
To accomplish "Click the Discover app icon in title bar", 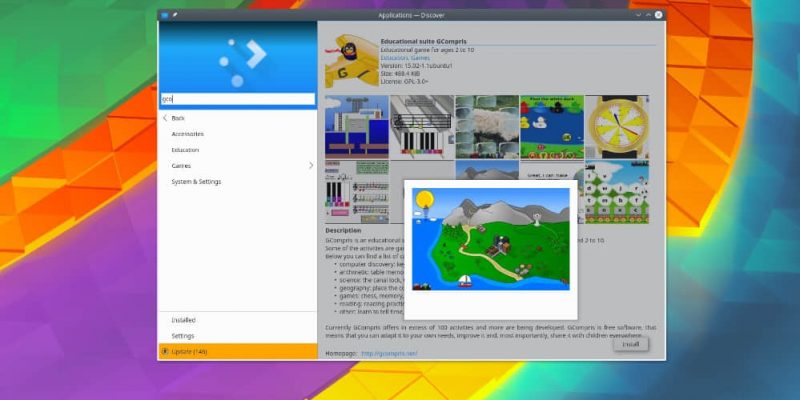I will click(x=164, y=15).
